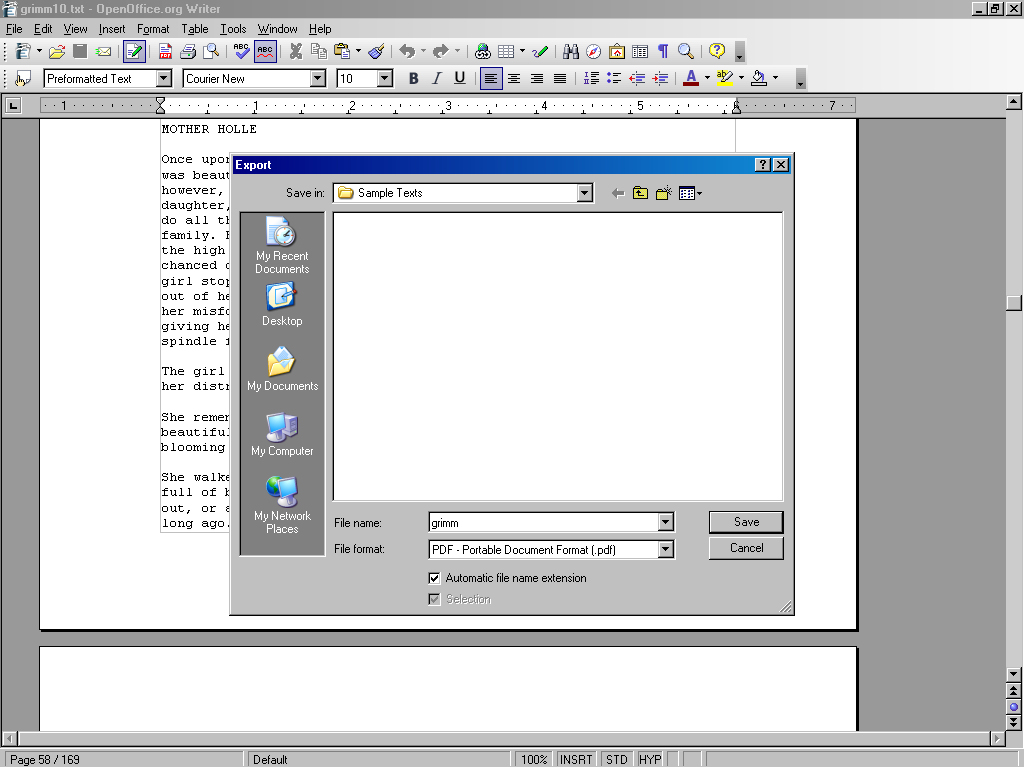Image resolution: width=1024 pixels, height=768 pixels.
Task: Click the File name input field
Action: point(543,522)
